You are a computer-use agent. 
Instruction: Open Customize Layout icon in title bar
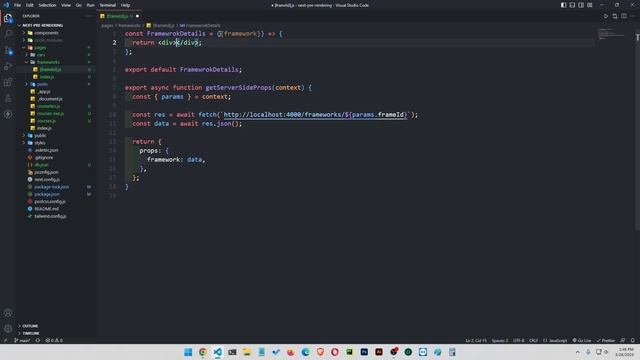click(590, 5)
